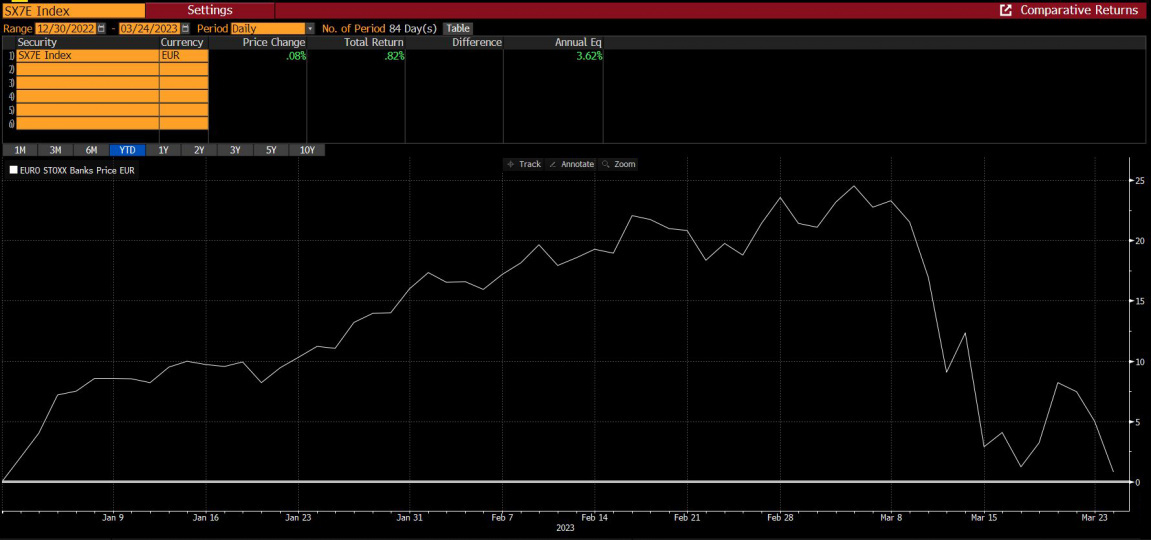Image resolution: width=1151 pixels, height=540 pixels.
Task: Click the Price Change column header
Action: coord(274,43)
